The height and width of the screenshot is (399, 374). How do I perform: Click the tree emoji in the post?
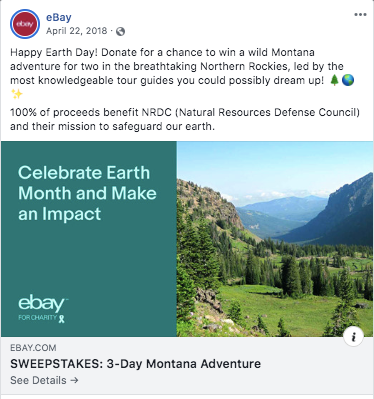click(334, 80)
